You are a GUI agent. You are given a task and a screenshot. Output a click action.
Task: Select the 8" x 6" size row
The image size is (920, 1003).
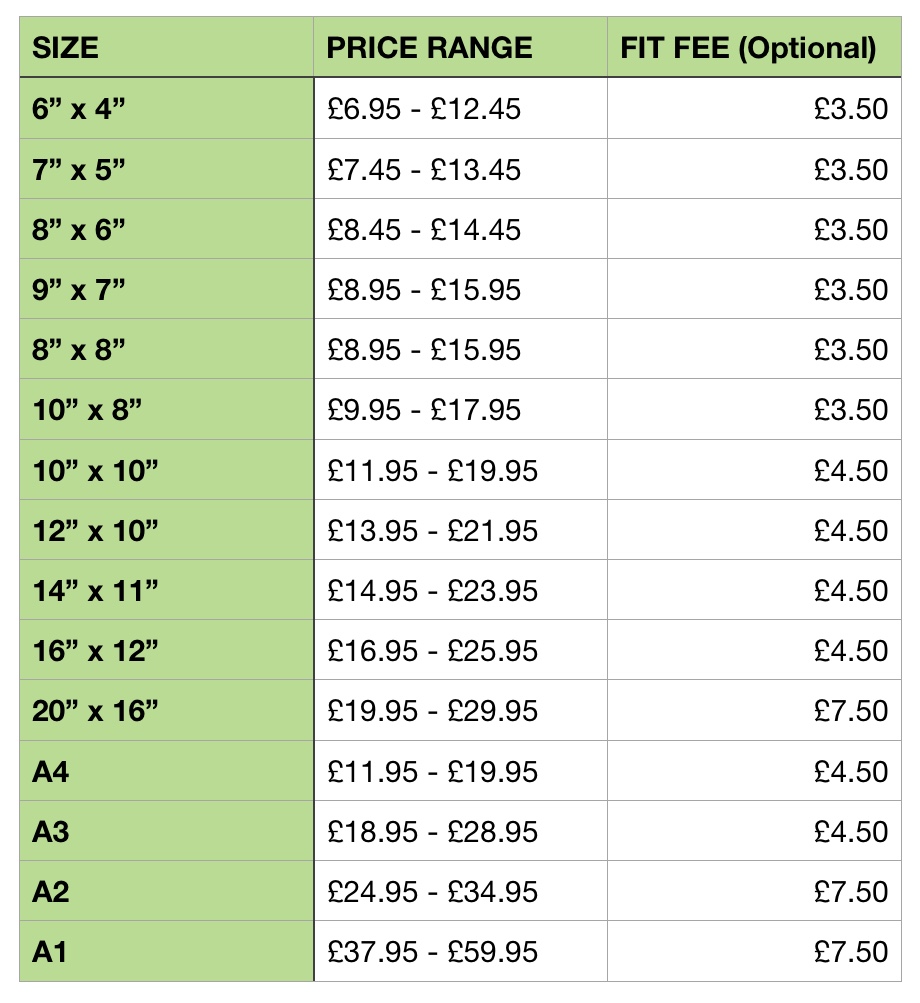460,229
